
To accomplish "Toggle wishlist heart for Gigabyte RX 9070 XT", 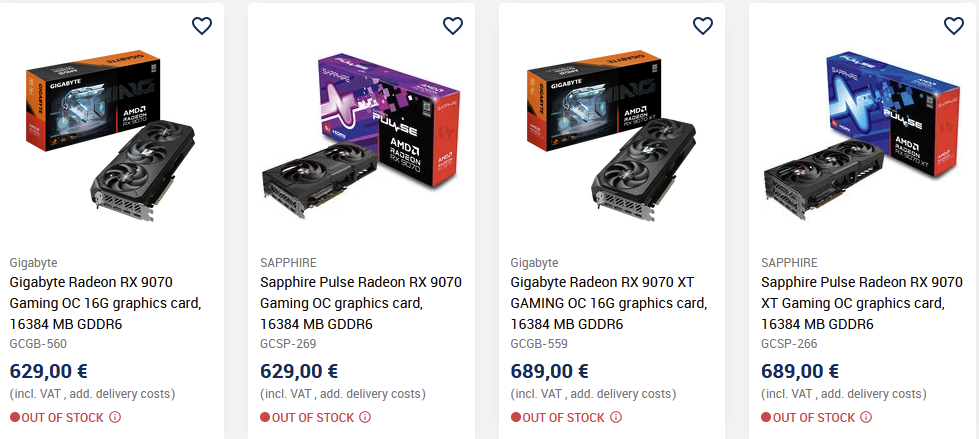I will coord(703,26).
